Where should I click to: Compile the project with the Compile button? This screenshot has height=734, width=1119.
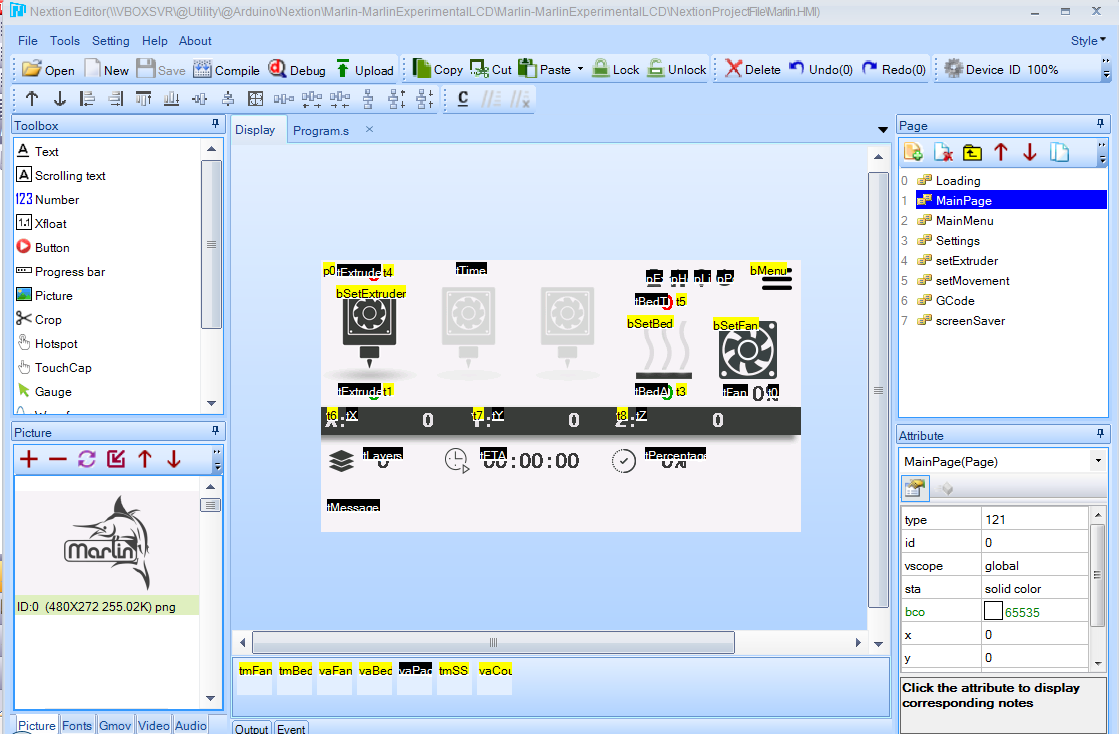(x=226, y=69)
